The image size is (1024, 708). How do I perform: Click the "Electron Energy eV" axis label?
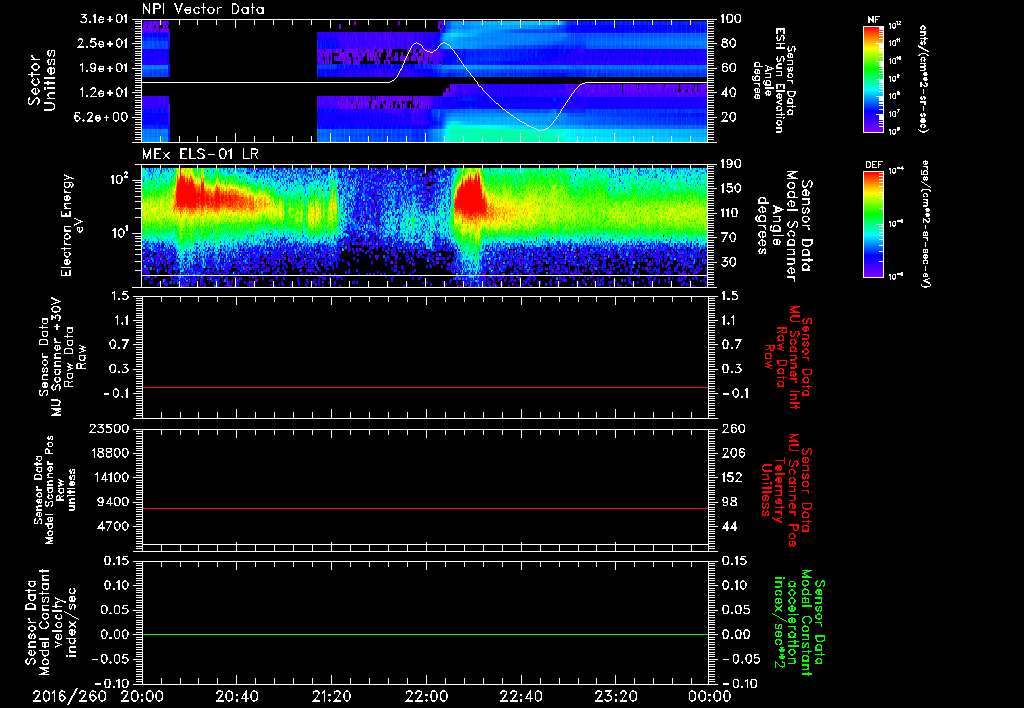(73, 225)
